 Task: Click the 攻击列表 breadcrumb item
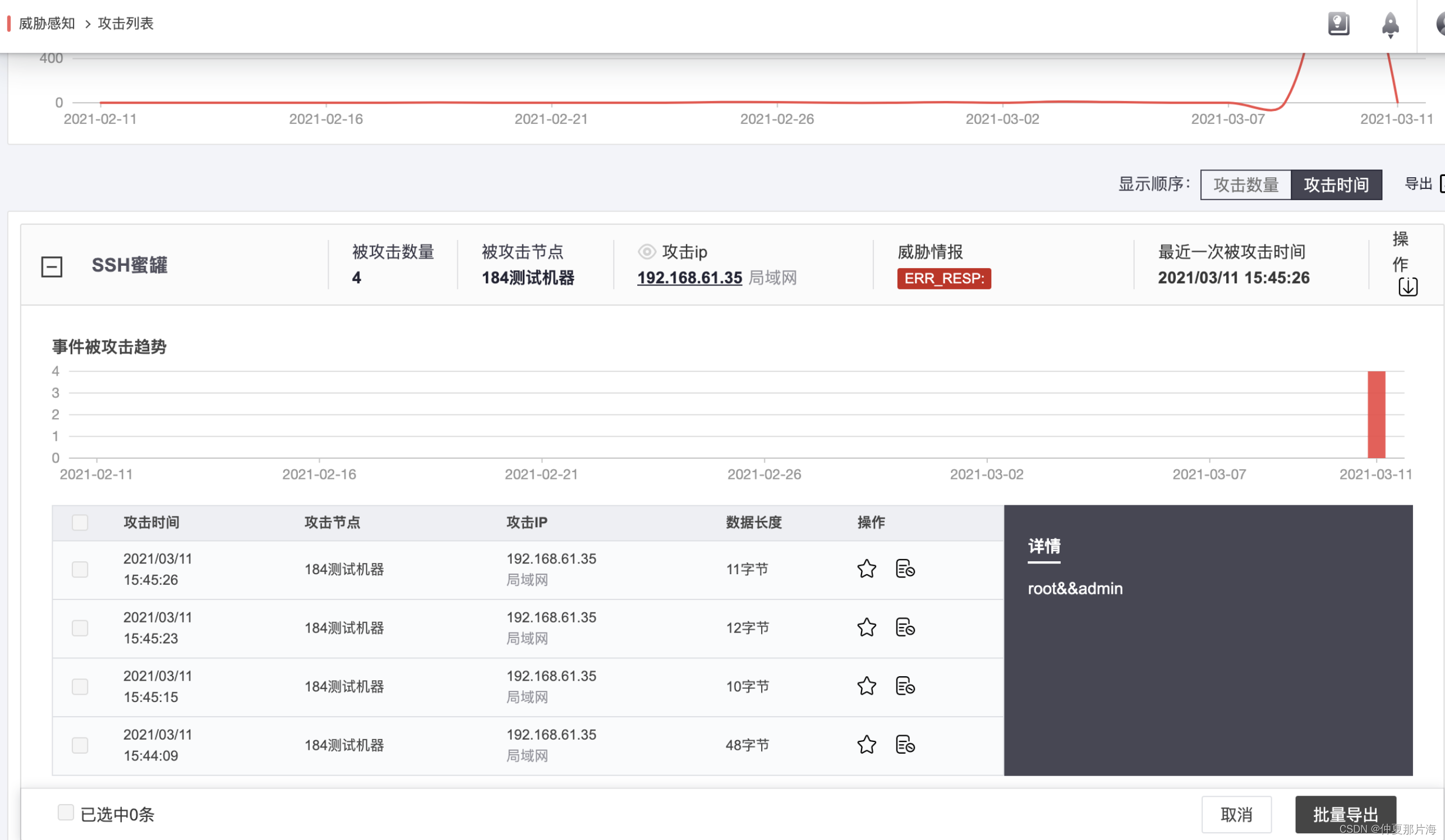[126, 24]
